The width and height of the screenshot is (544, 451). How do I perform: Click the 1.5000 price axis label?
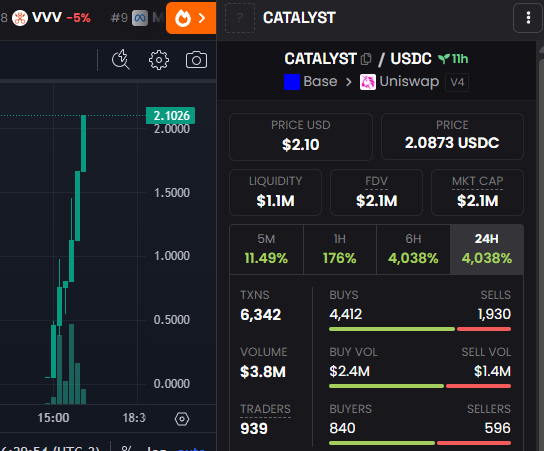click(172, 193)
